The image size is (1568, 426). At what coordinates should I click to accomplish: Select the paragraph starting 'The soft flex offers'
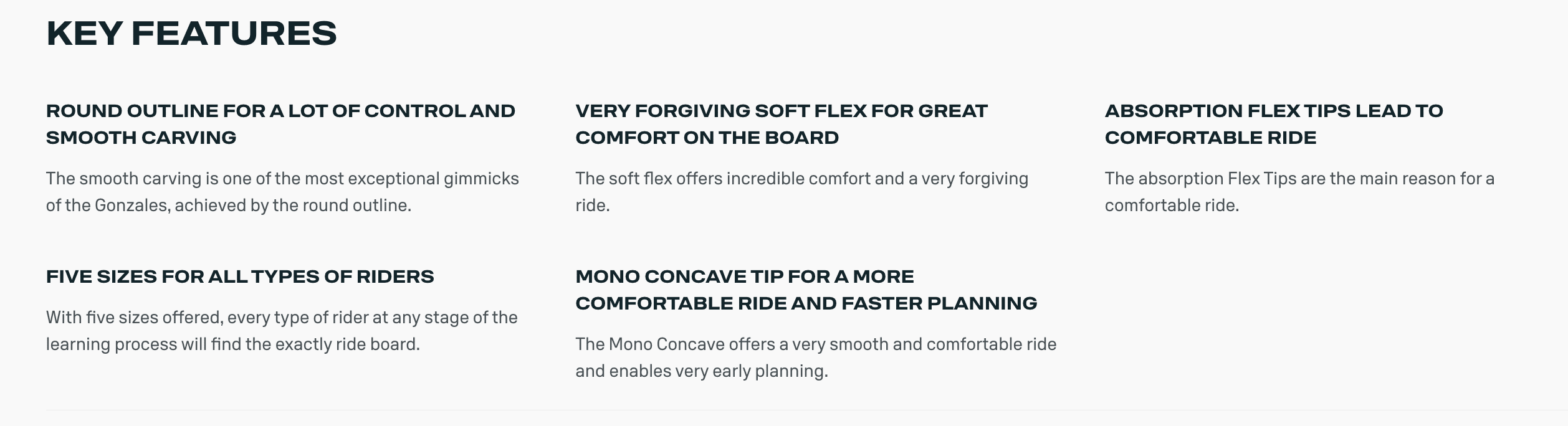pyautogui.click(x=801, y=192)
